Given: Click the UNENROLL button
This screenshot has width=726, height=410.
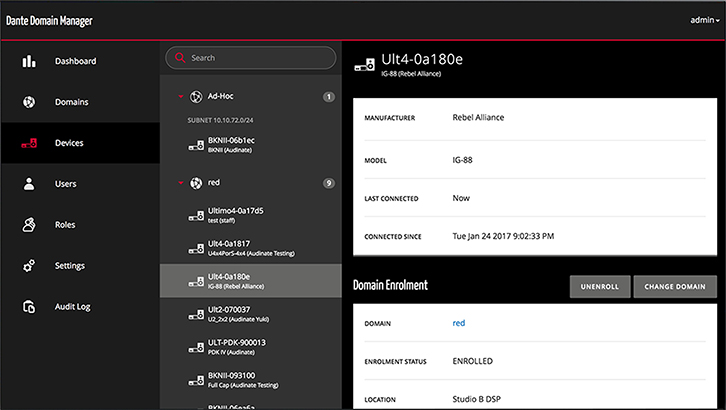Looking at the screenshot, I should coord(600,286).
